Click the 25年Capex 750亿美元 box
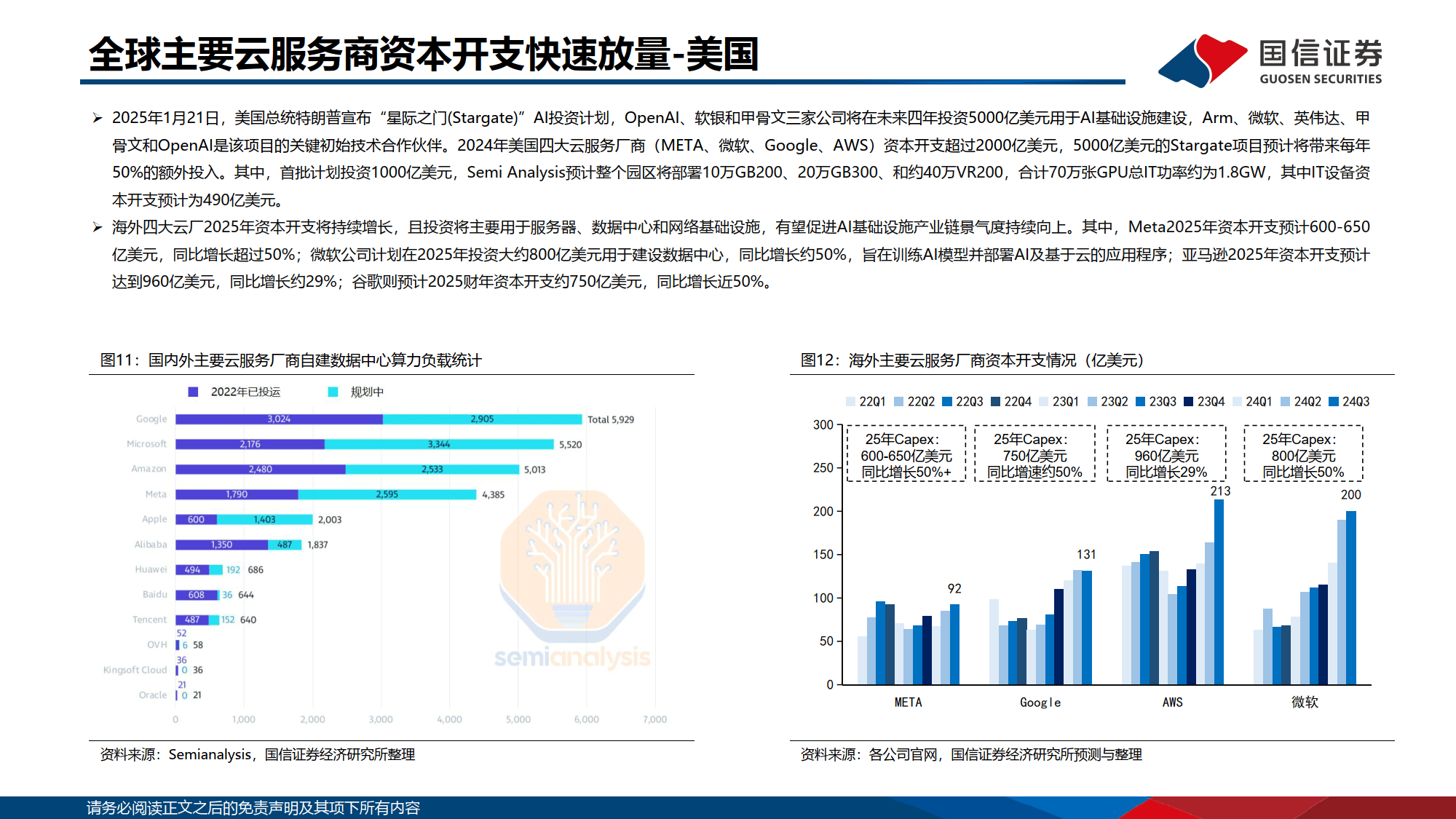 (x=1034, y=454)
